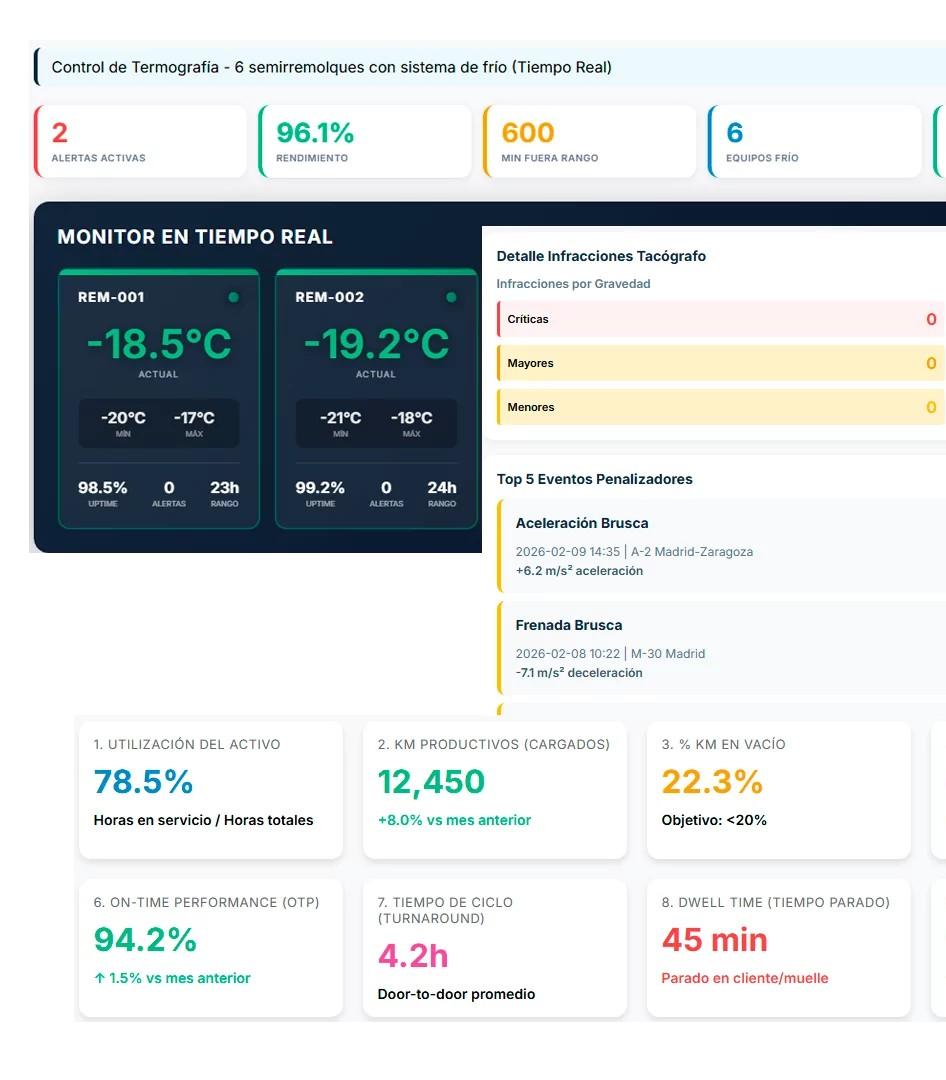The height and width of the screenshot is (1080, 946).
Task: Click the -19.2°C current temperature reading
Action: click(x=376, y=344)
